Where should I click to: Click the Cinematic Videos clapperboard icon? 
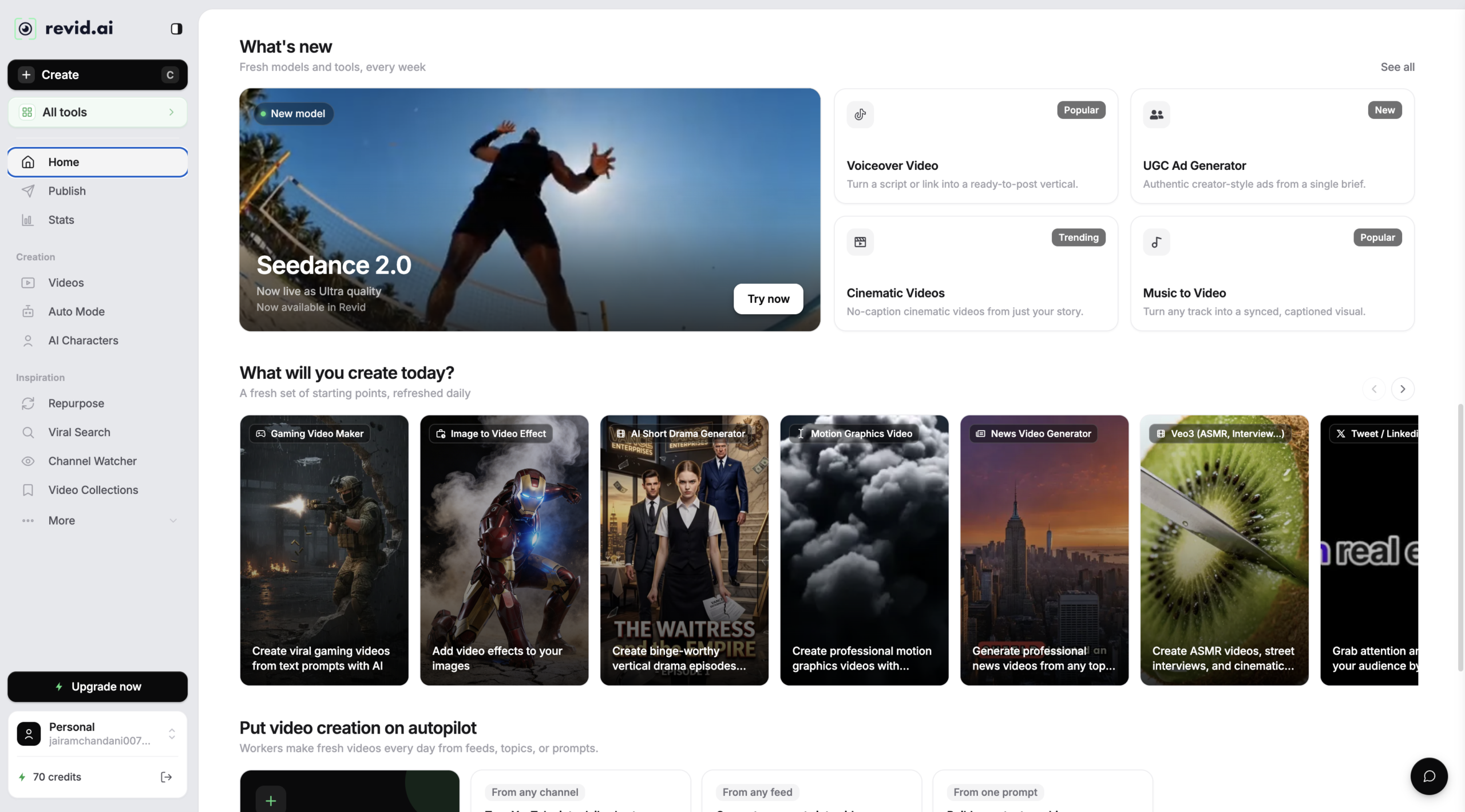click(860, 242)
